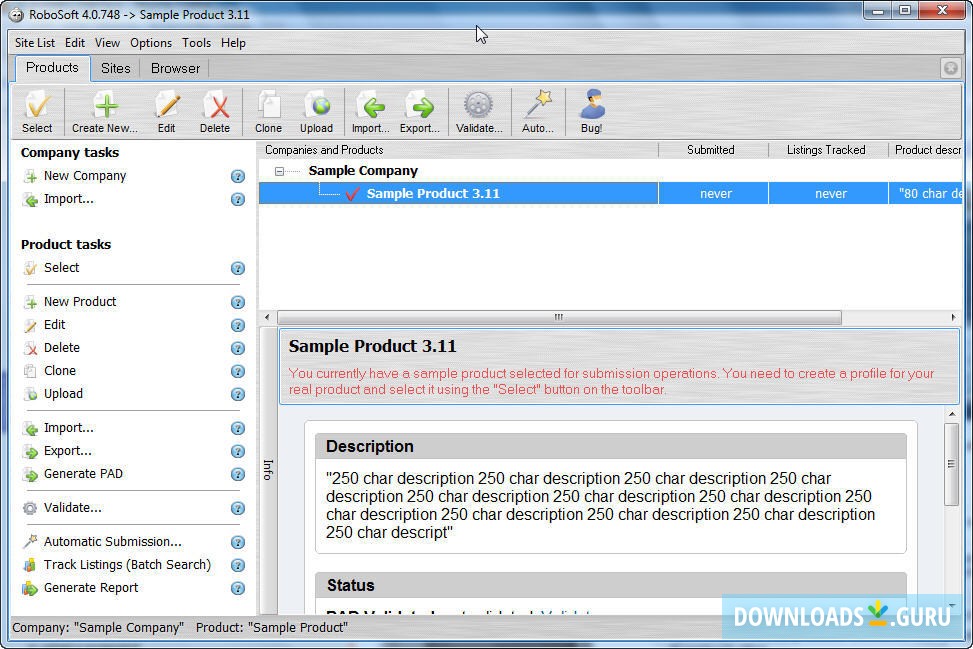The image size is (973, 649).
Task: Open help for company Import task
Action: 238,199
